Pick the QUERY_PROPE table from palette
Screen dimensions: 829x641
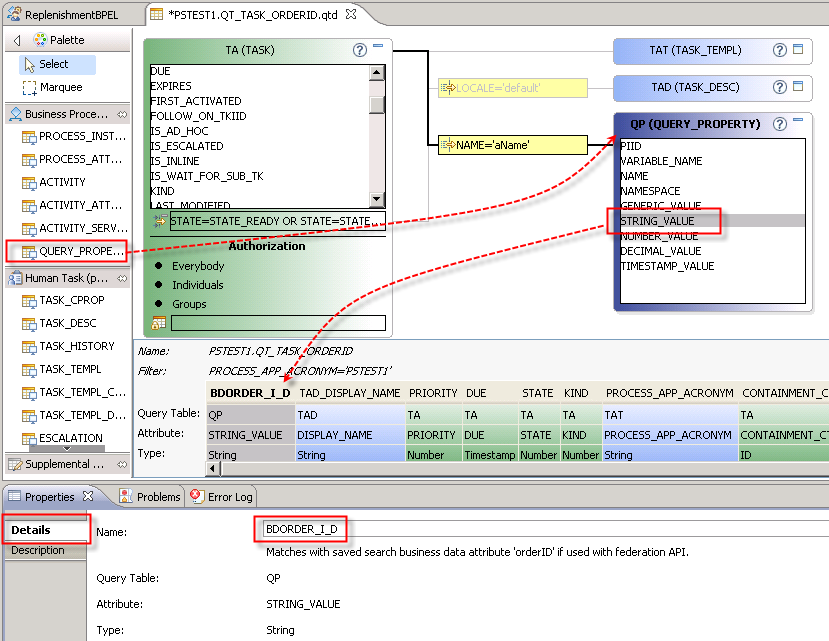[74, 251]
